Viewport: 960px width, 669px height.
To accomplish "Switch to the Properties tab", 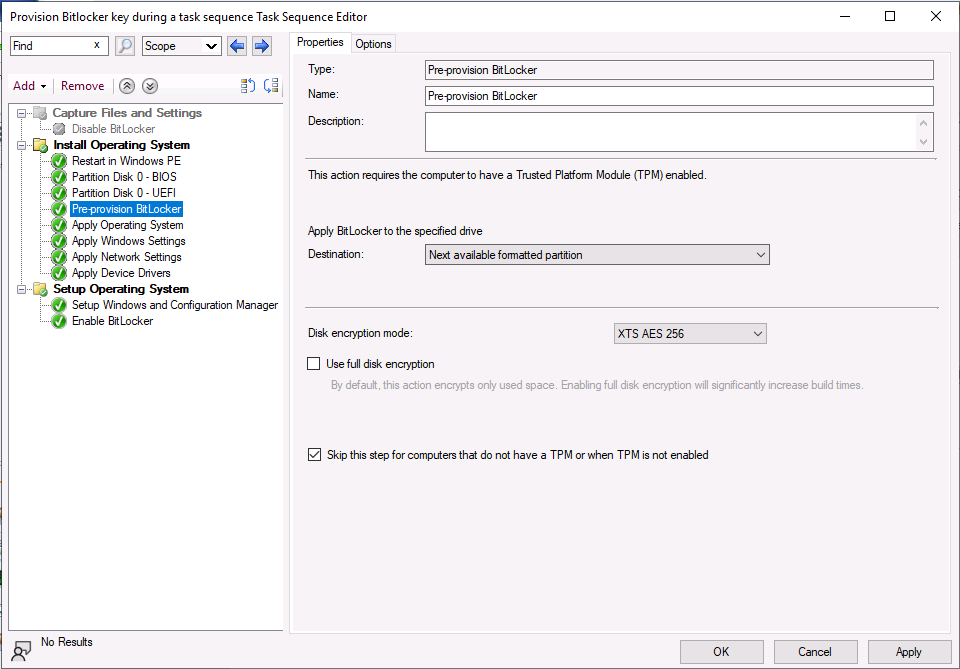I will tap(320, 42).
